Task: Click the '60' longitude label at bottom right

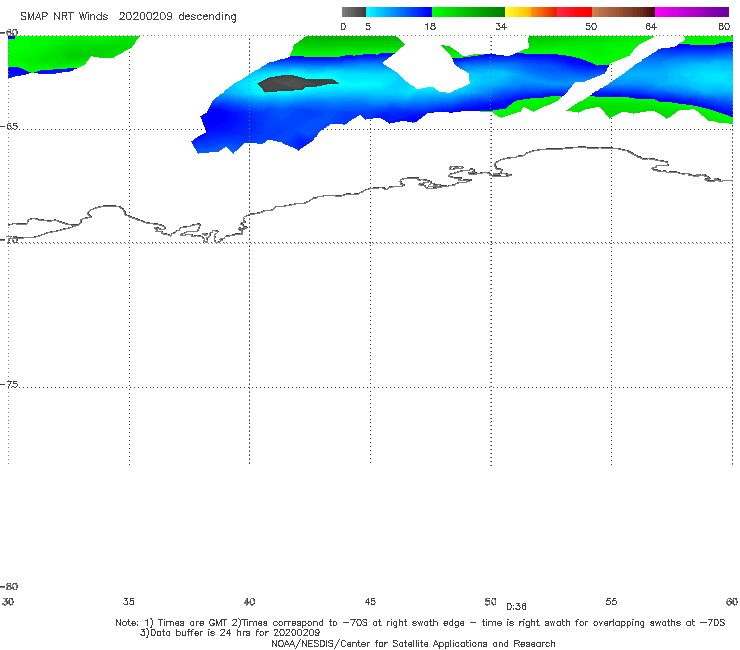Action: point(732,601)
